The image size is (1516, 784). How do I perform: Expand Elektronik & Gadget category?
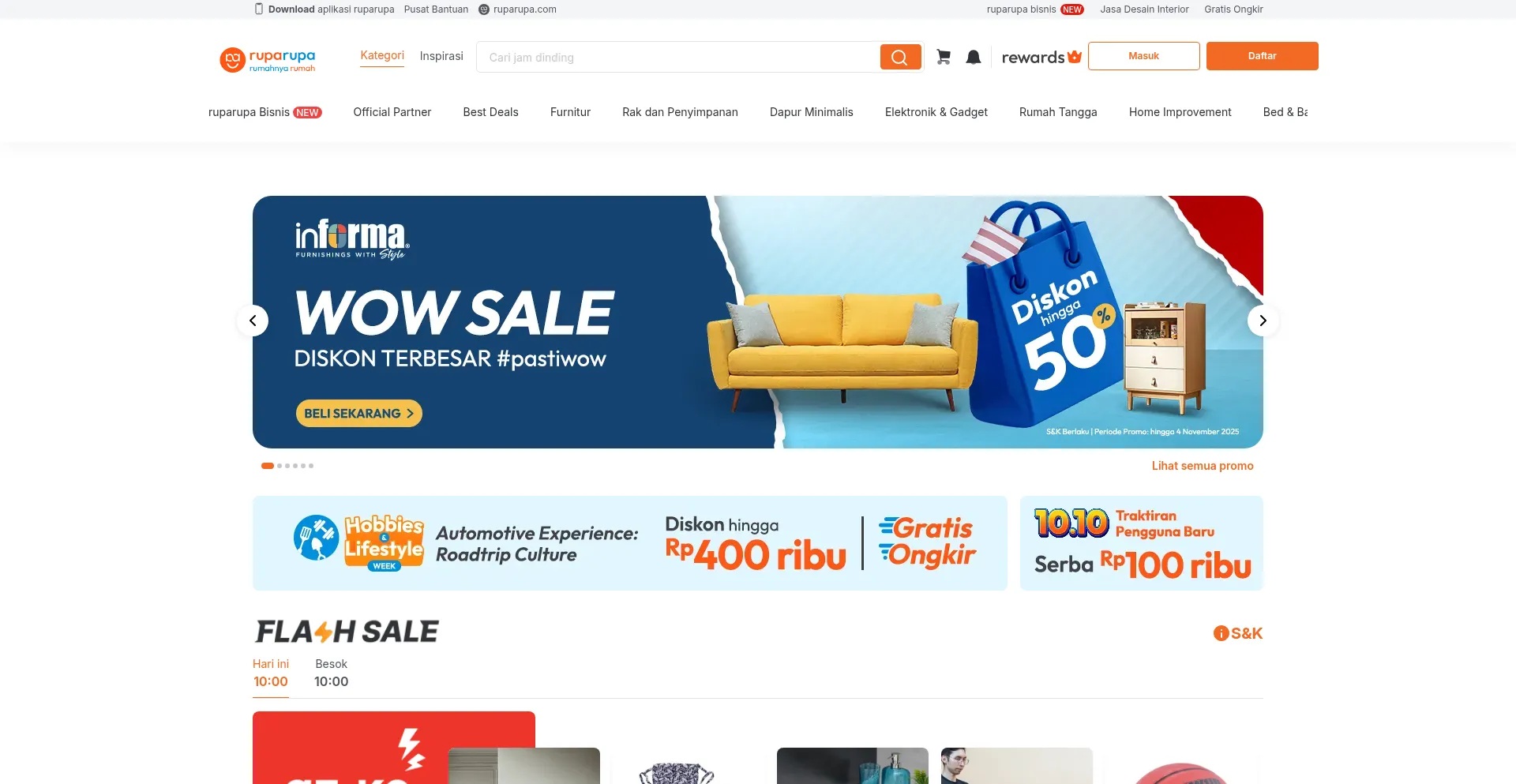[936, 112]
